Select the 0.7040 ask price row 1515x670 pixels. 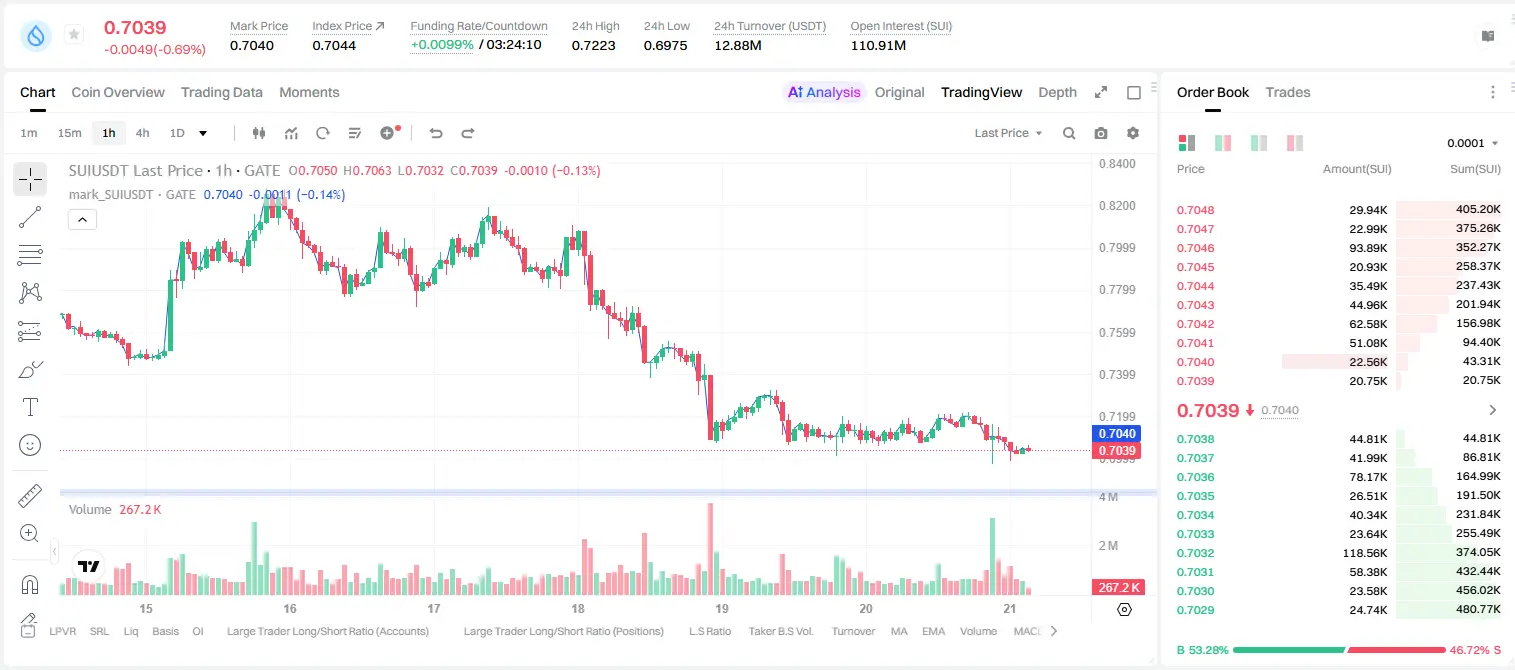click(1338, 361)
